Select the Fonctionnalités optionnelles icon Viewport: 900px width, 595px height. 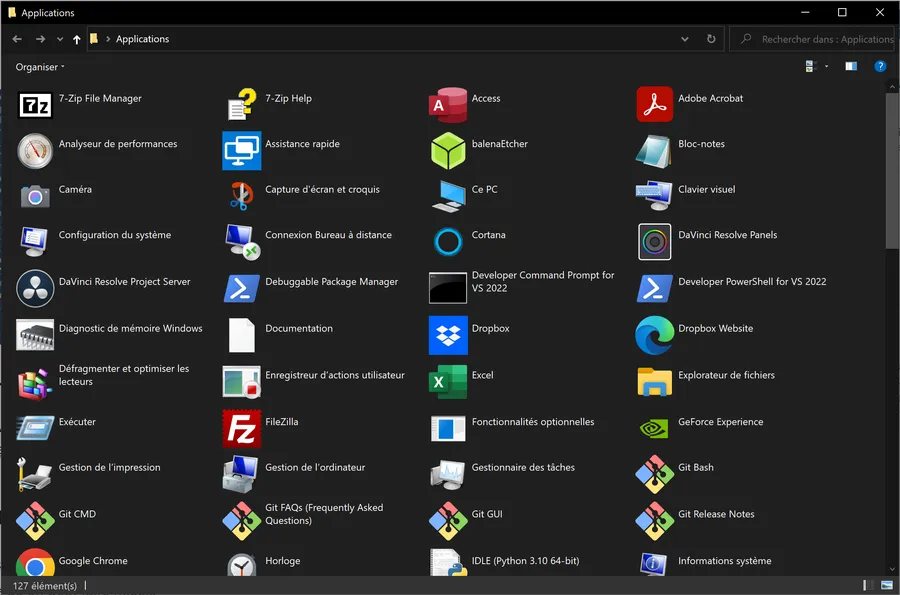coord(448,429)
